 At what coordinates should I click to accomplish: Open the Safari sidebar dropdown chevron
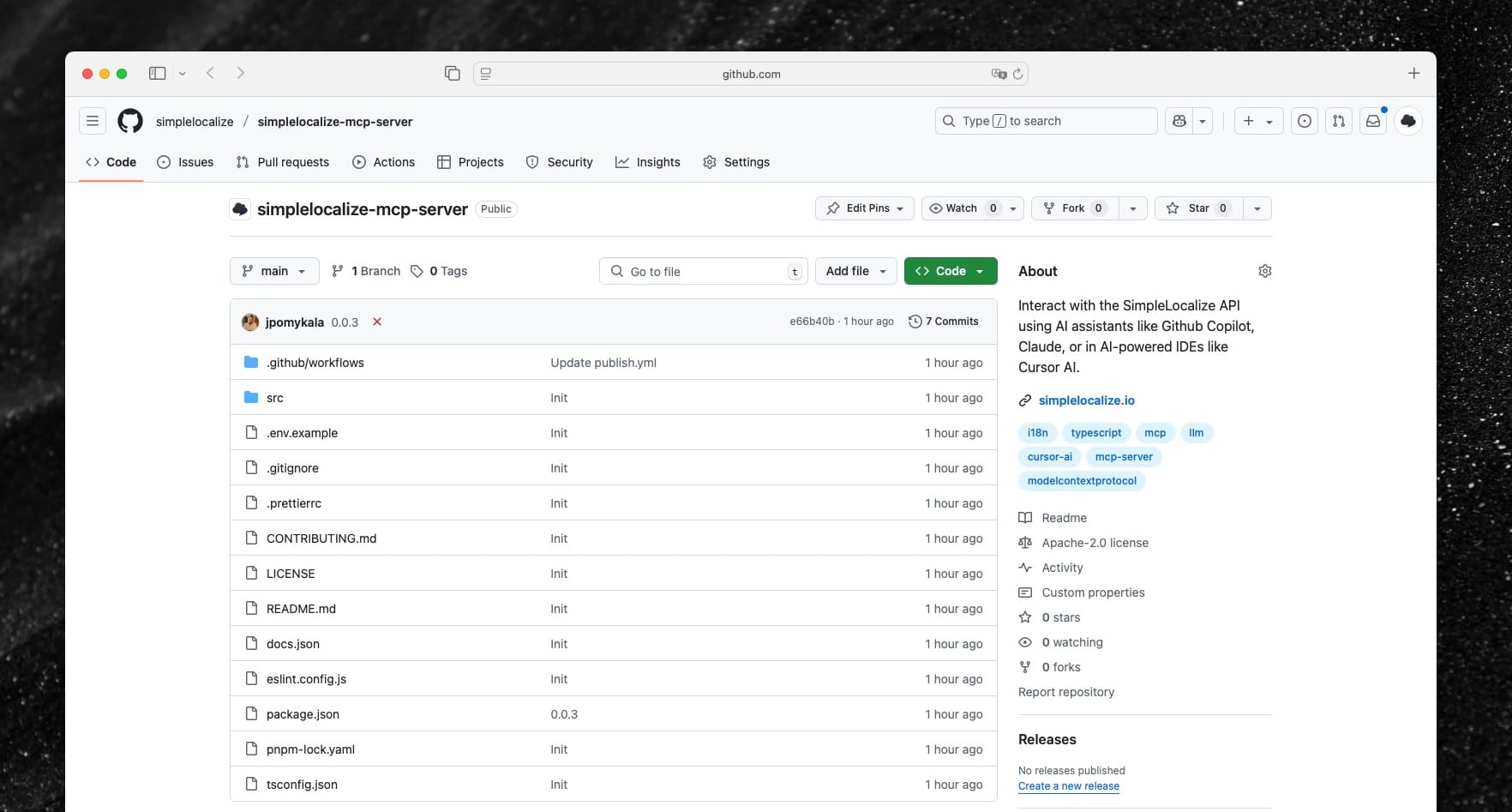click(x=182, y=74)
